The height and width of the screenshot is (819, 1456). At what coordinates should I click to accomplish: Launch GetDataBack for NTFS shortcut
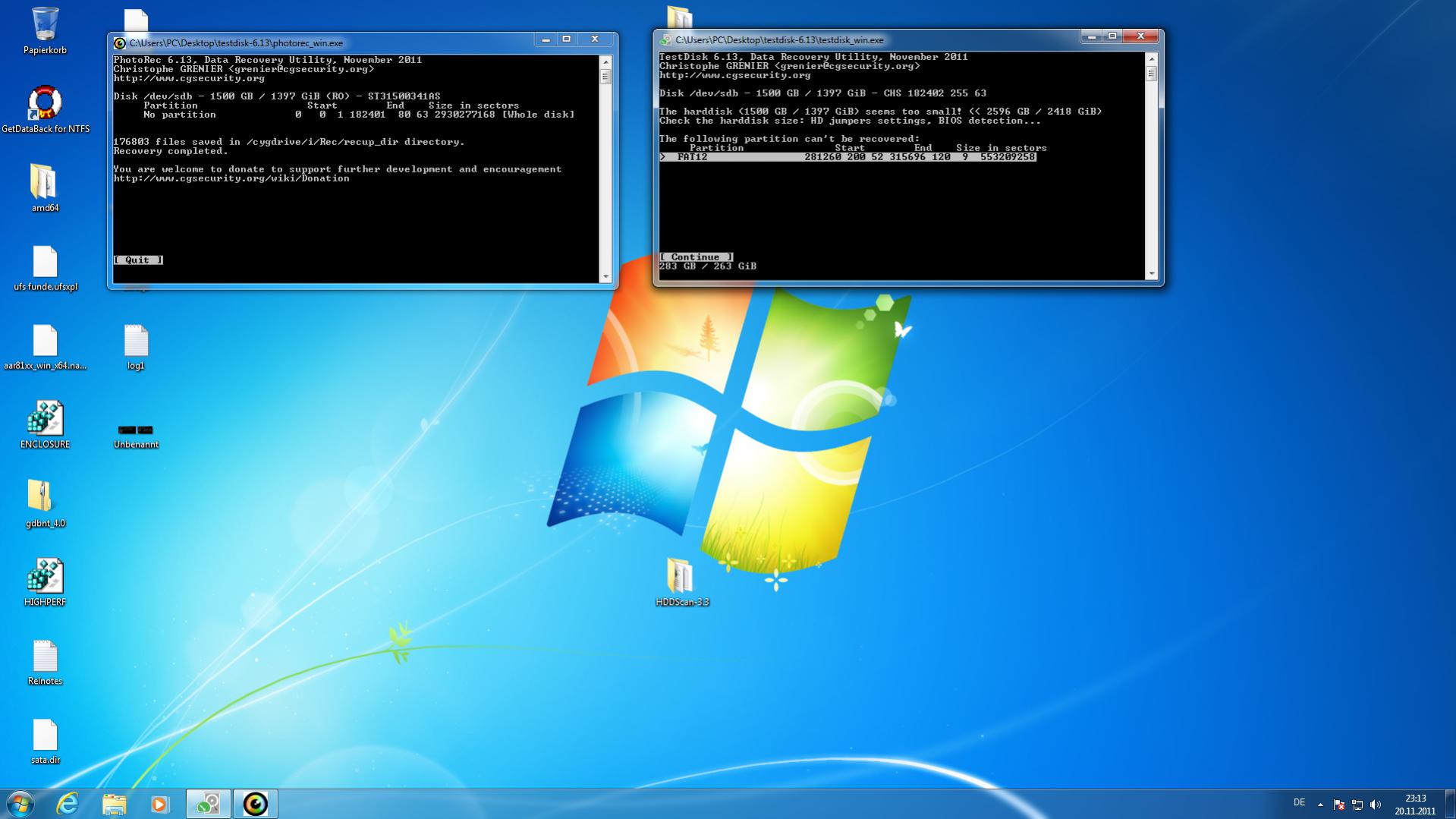pos(45,110)
